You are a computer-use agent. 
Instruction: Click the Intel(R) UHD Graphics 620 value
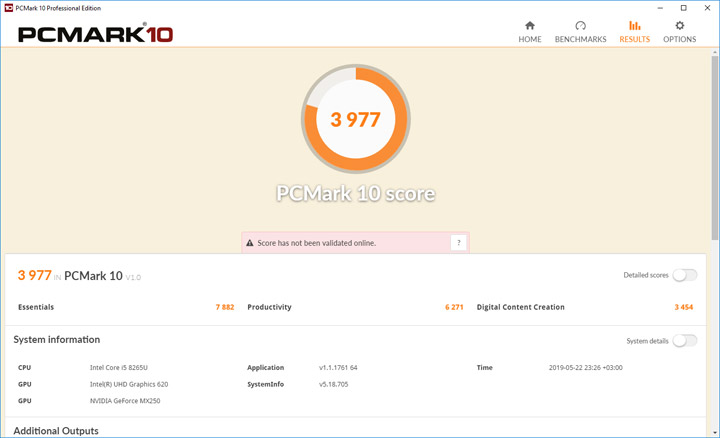129,384
